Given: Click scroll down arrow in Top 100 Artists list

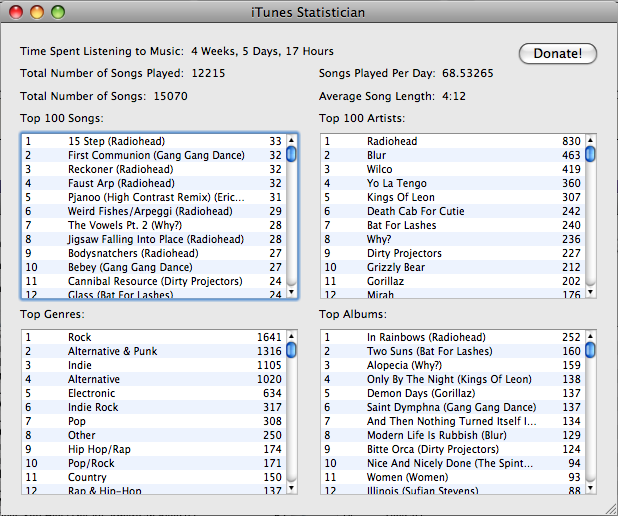Looking at the screenshot, I should click(590, 292).
